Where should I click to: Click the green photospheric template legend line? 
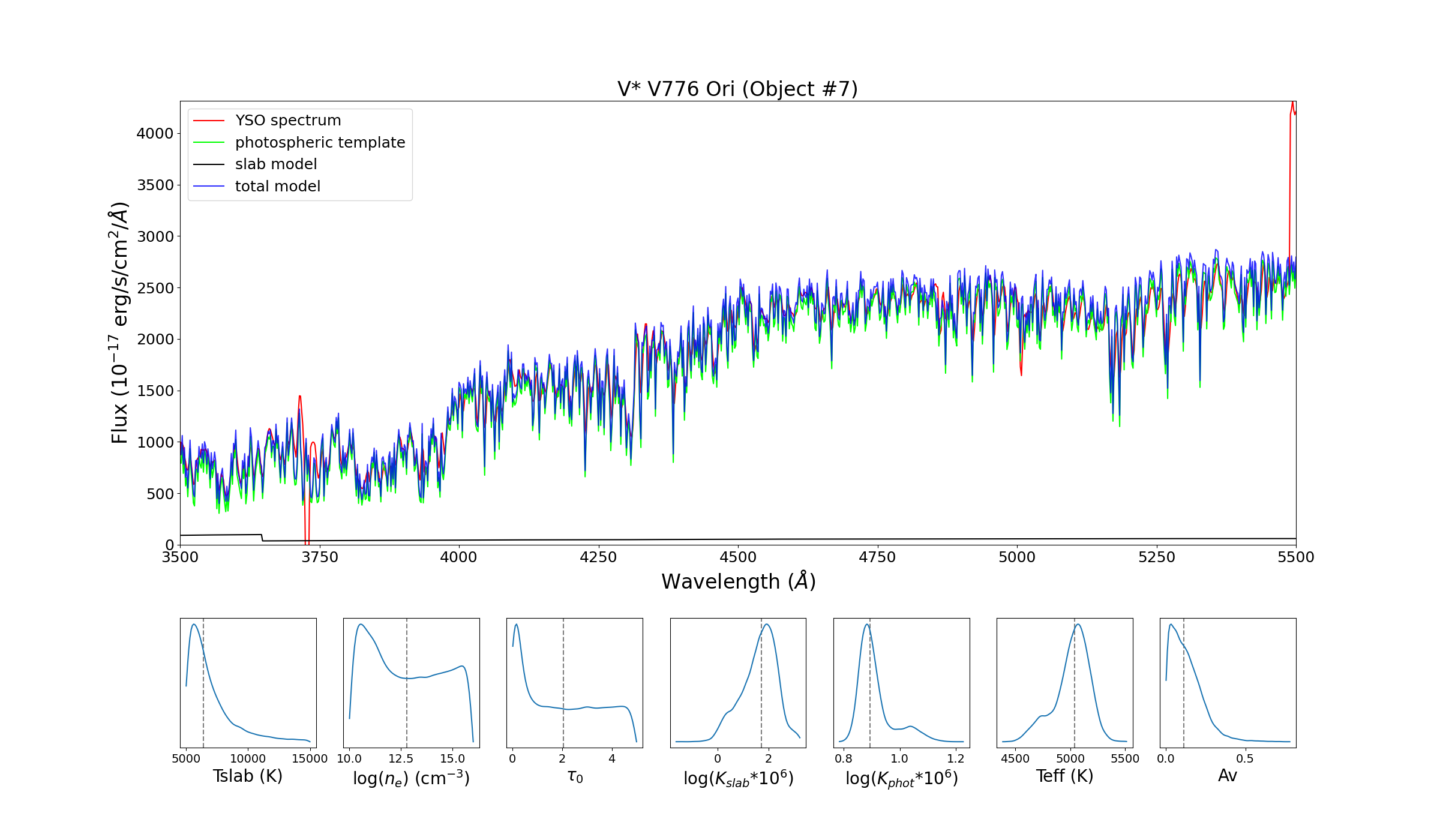tap(208, 143)
